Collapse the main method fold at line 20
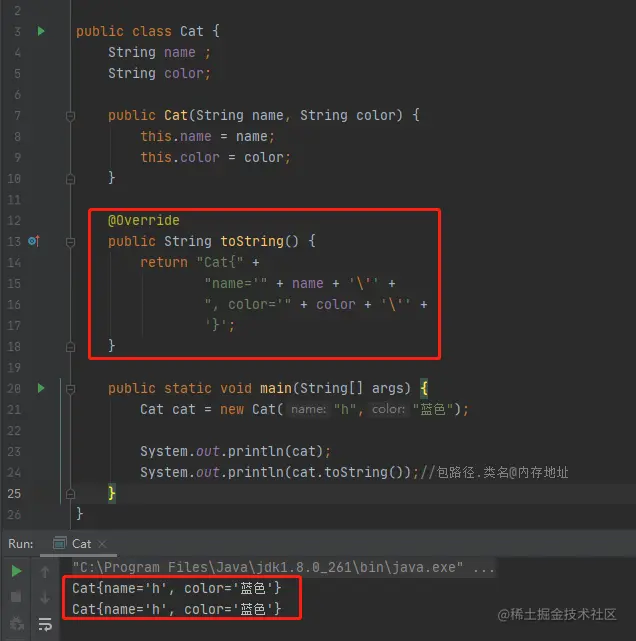Viewport: 636px width, 641px height. pos(70,389)
